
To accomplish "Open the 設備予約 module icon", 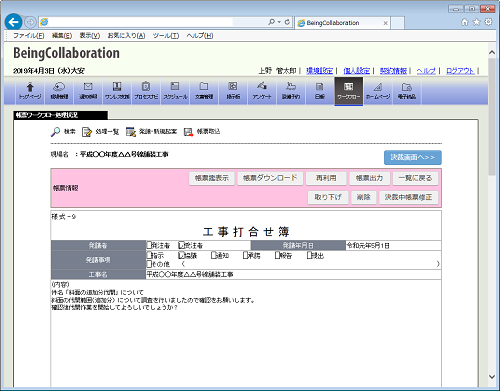I will [291, 91].
